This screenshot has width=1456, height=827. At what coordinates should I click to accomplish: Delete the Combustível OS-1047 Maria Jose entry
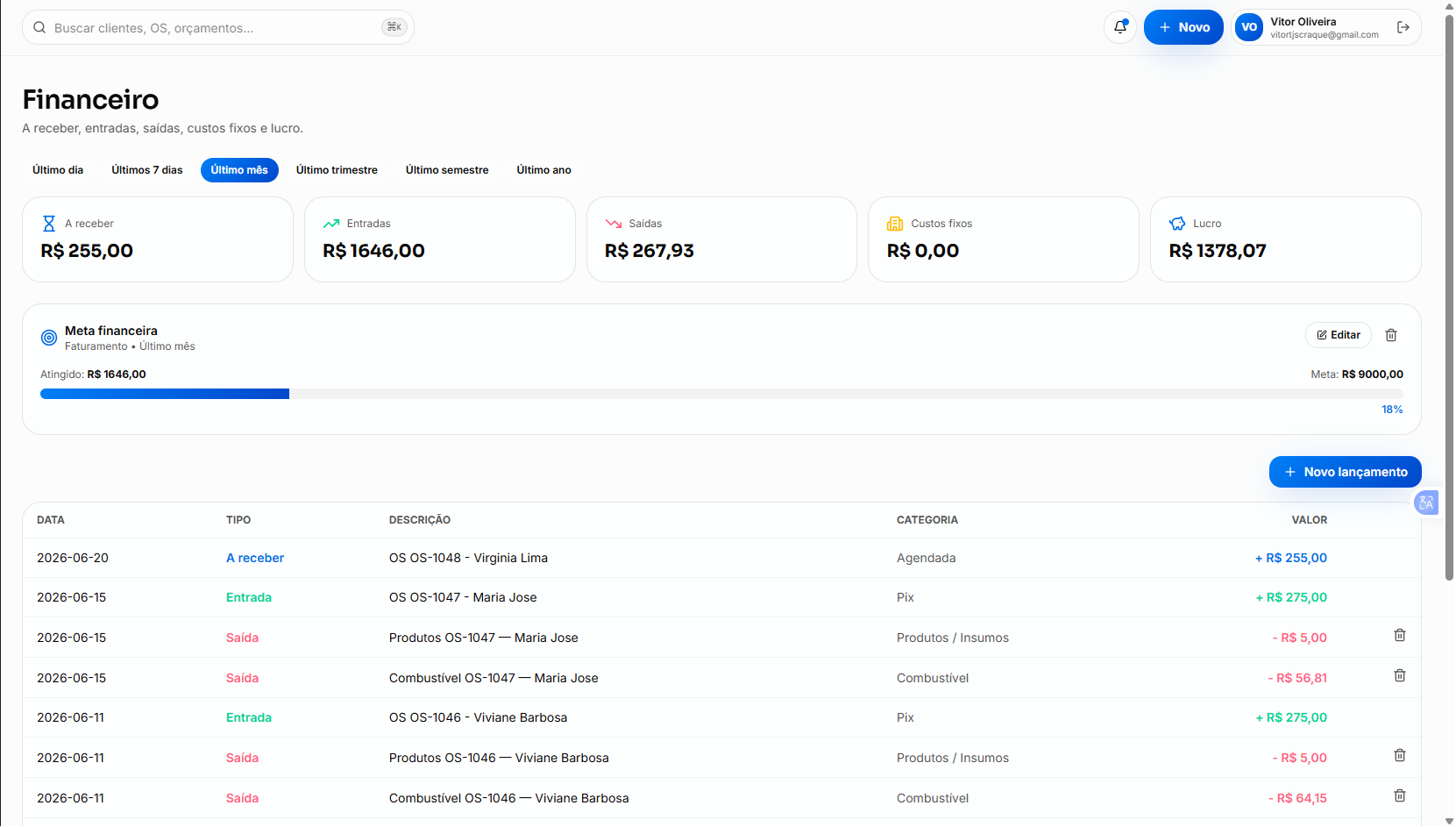coord(1400,675)
